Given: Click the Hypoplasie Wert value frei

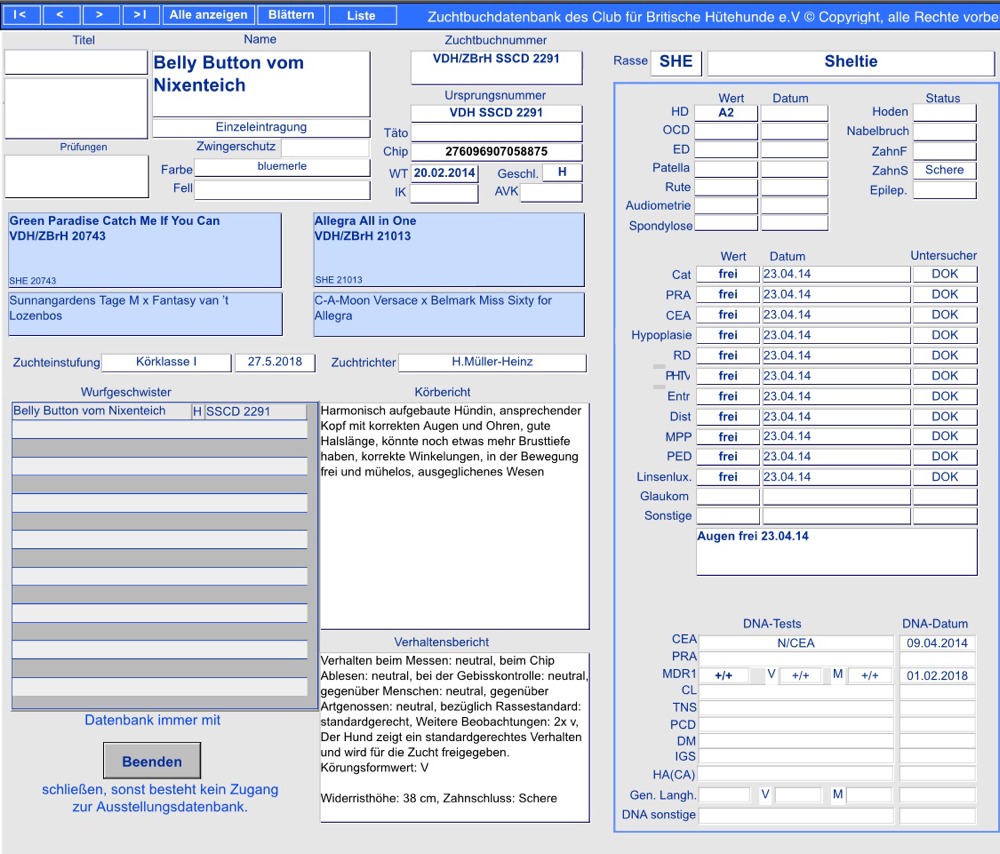Looking at the screenshot, I should click(728, 335).
